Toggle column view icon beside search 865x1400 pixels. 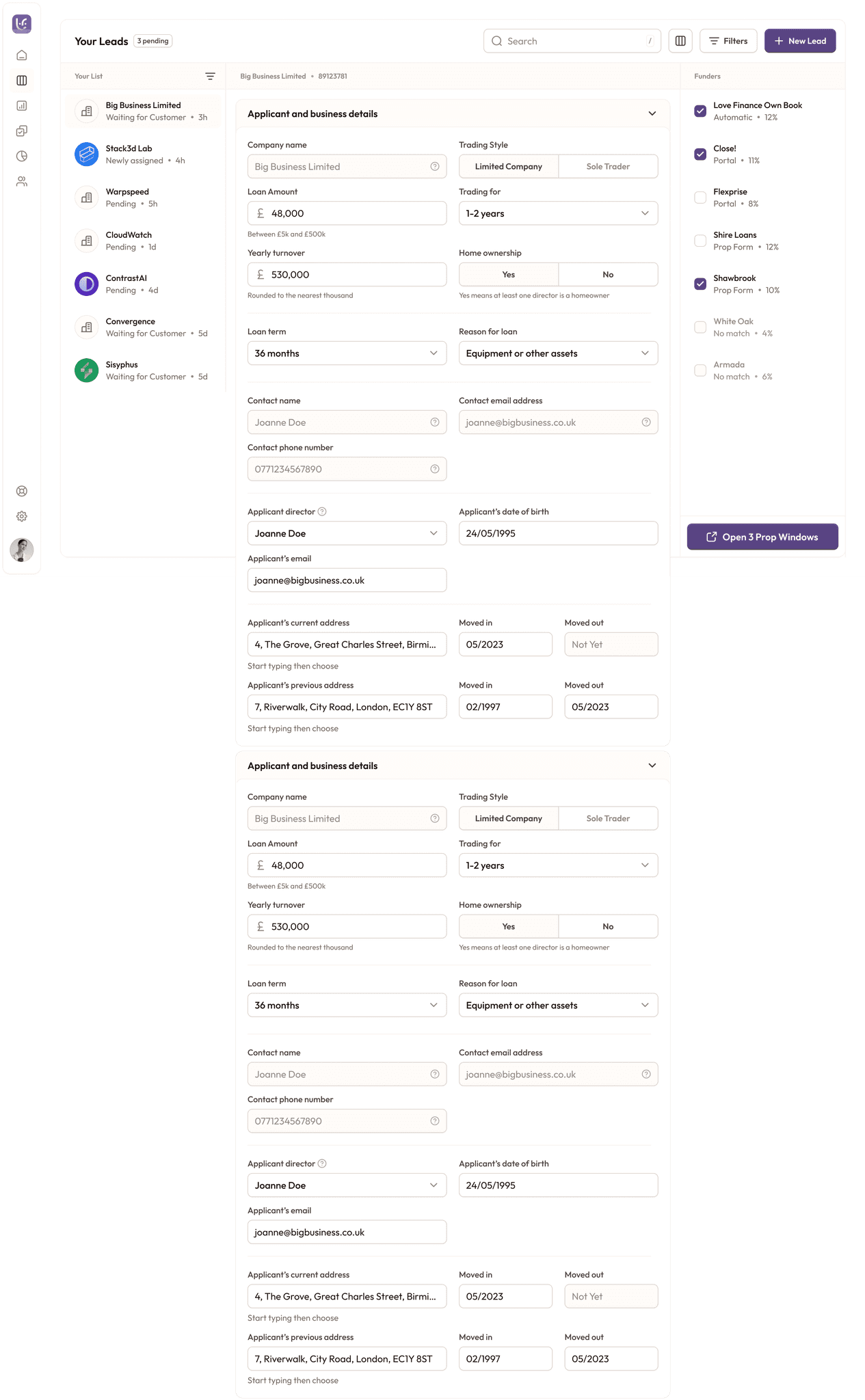(x=680, y=41)
